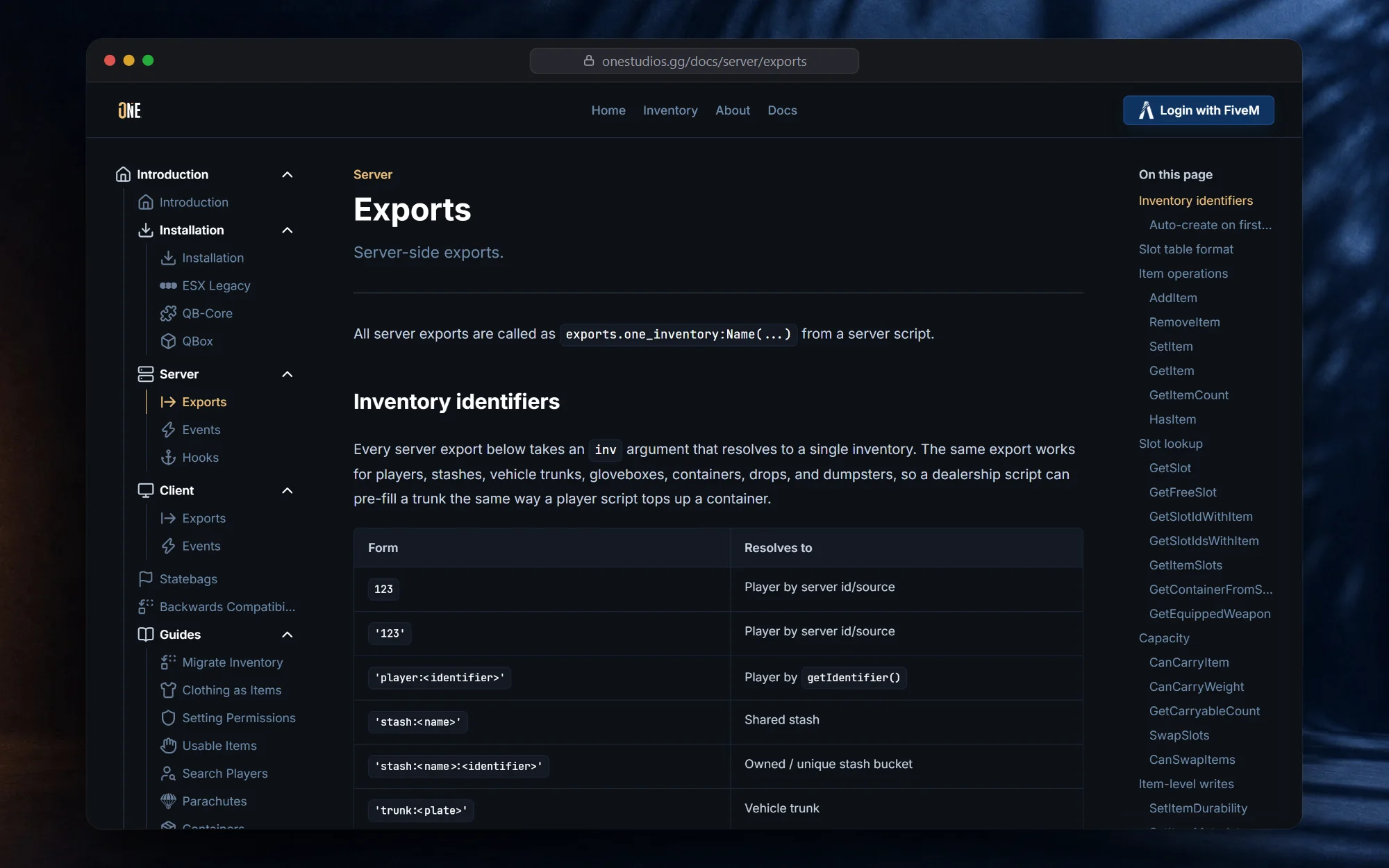Viewport: 1389px width, 868px height.
Task: Click the getIdentifier() code snippet
Action: pyautogui.click(x=854, y=678)
